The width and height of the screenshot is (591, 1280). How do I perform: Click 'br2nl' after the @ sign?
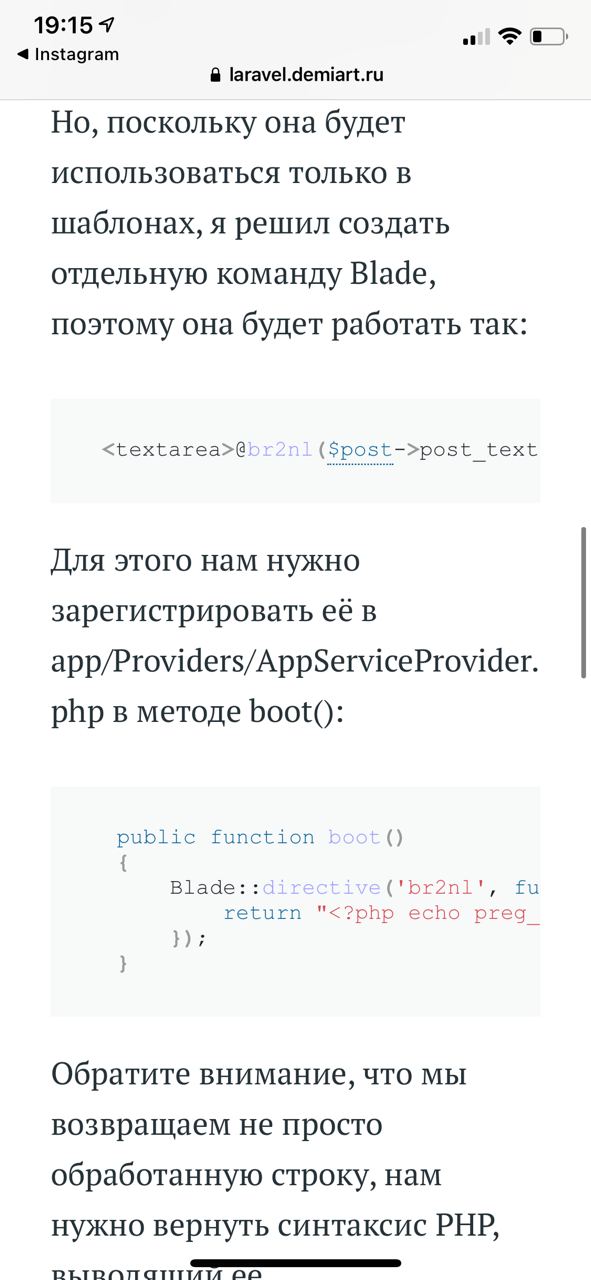pyautogui.click(x=282, y=450)
